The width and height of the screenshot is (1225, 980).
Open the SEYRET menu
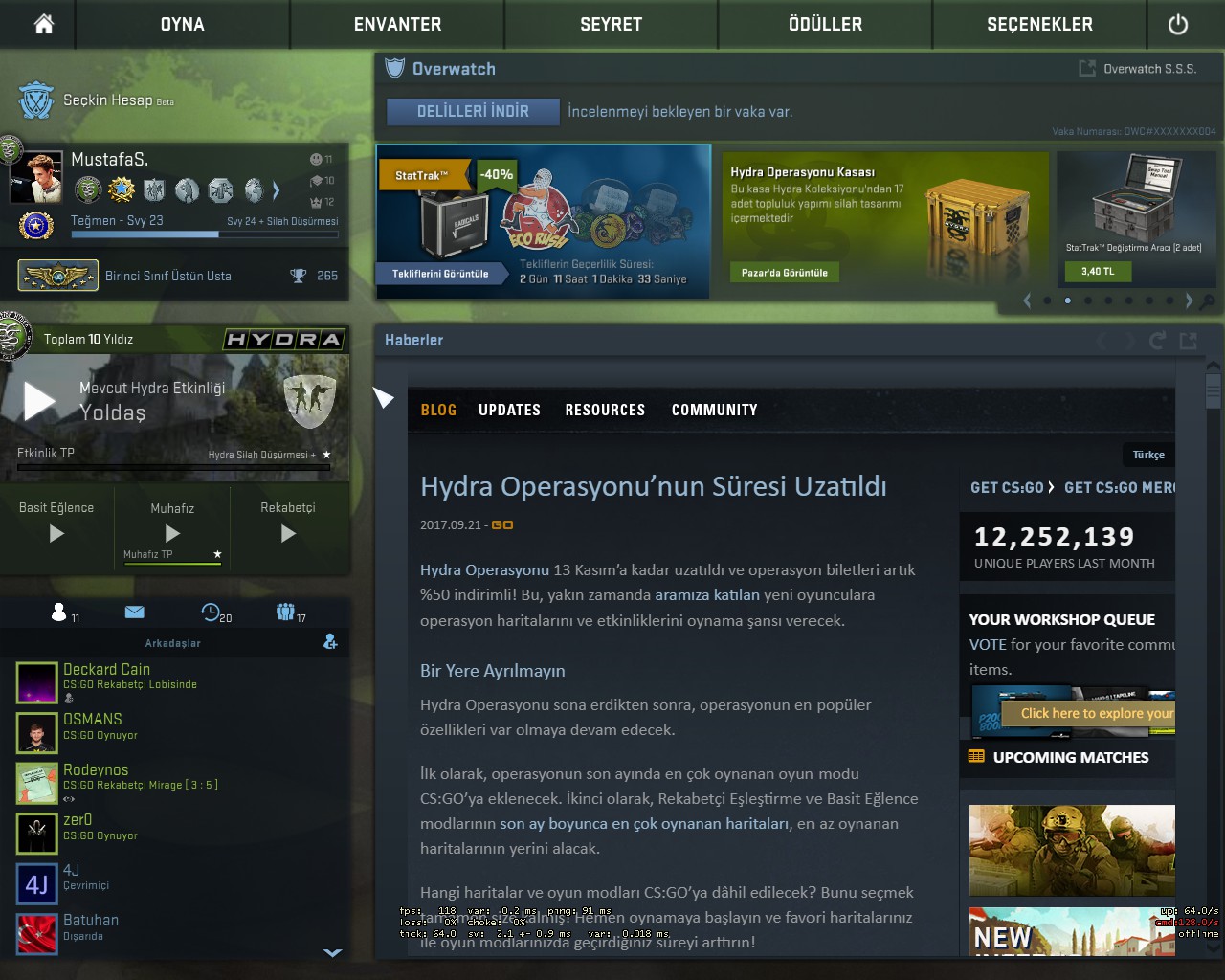pyautogui.click(x=611, y=24)
